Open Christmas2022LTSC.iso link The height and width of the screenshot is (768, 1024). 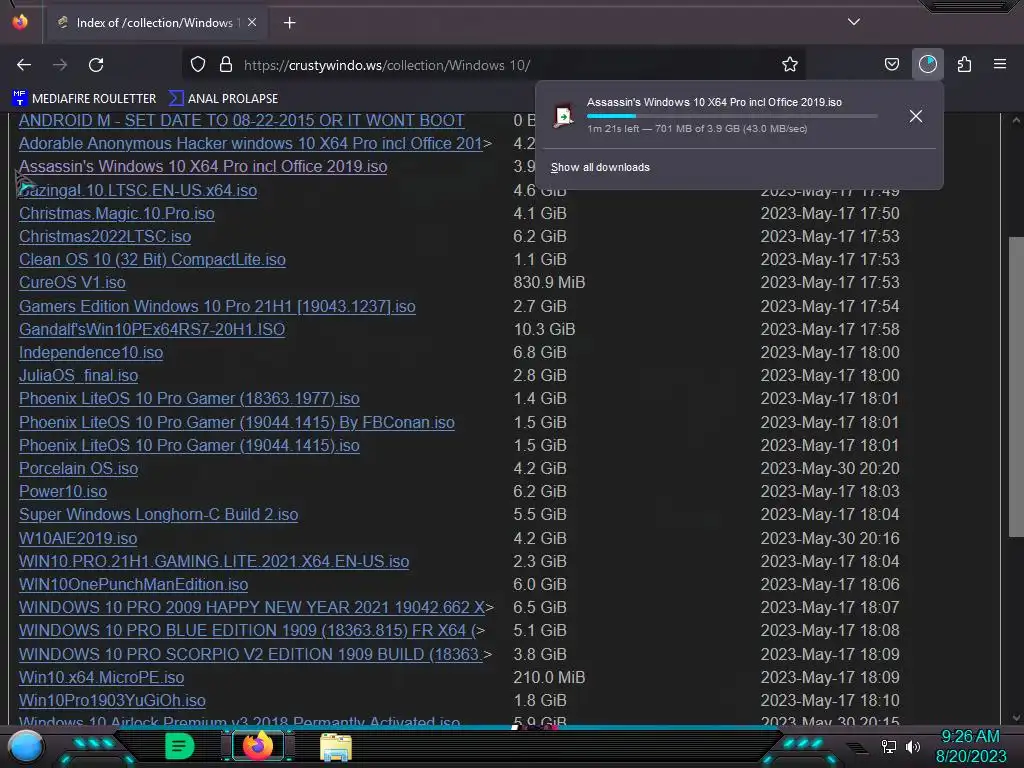coord(105,236)
